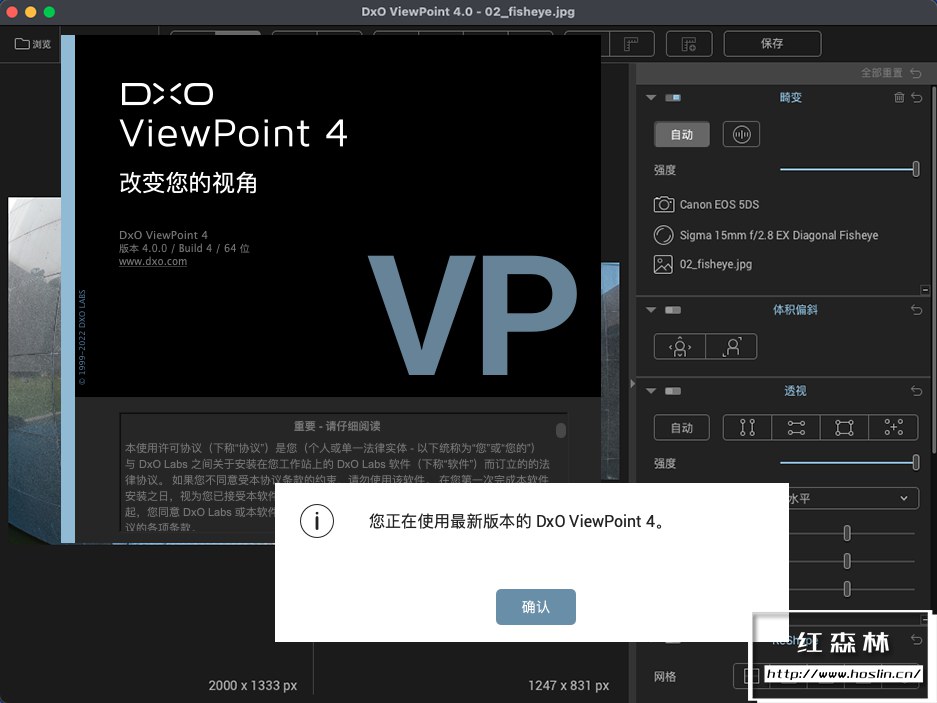Click the 重要 - 请仔细阅读 license heading
The width and height of the screenshot is (937, 703).
(x=337, y=426)
